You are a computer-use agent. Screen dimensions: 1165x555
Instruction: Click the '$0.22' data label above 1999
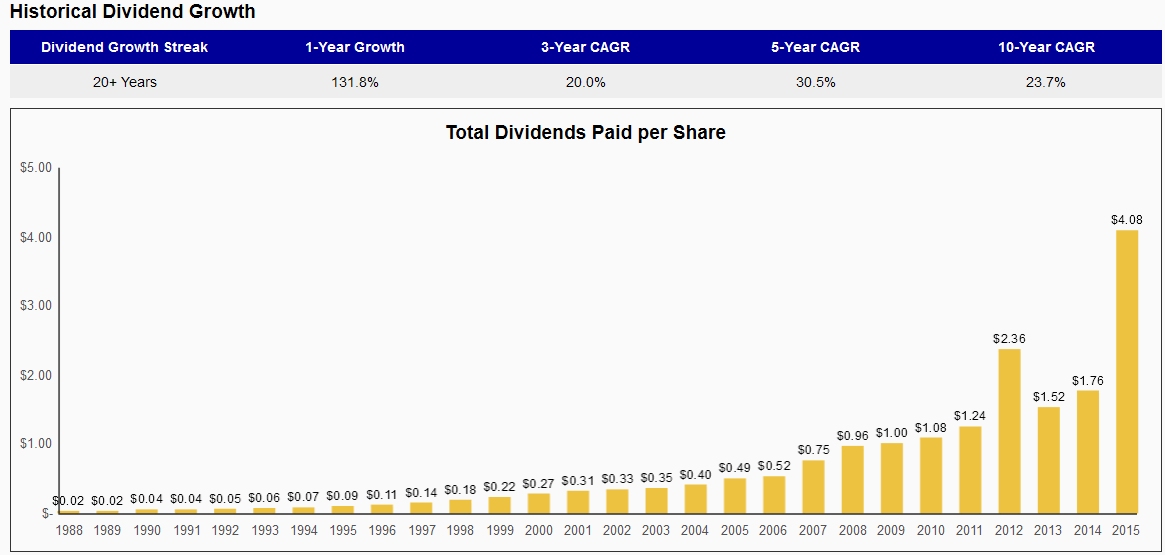tap(499, 487)
